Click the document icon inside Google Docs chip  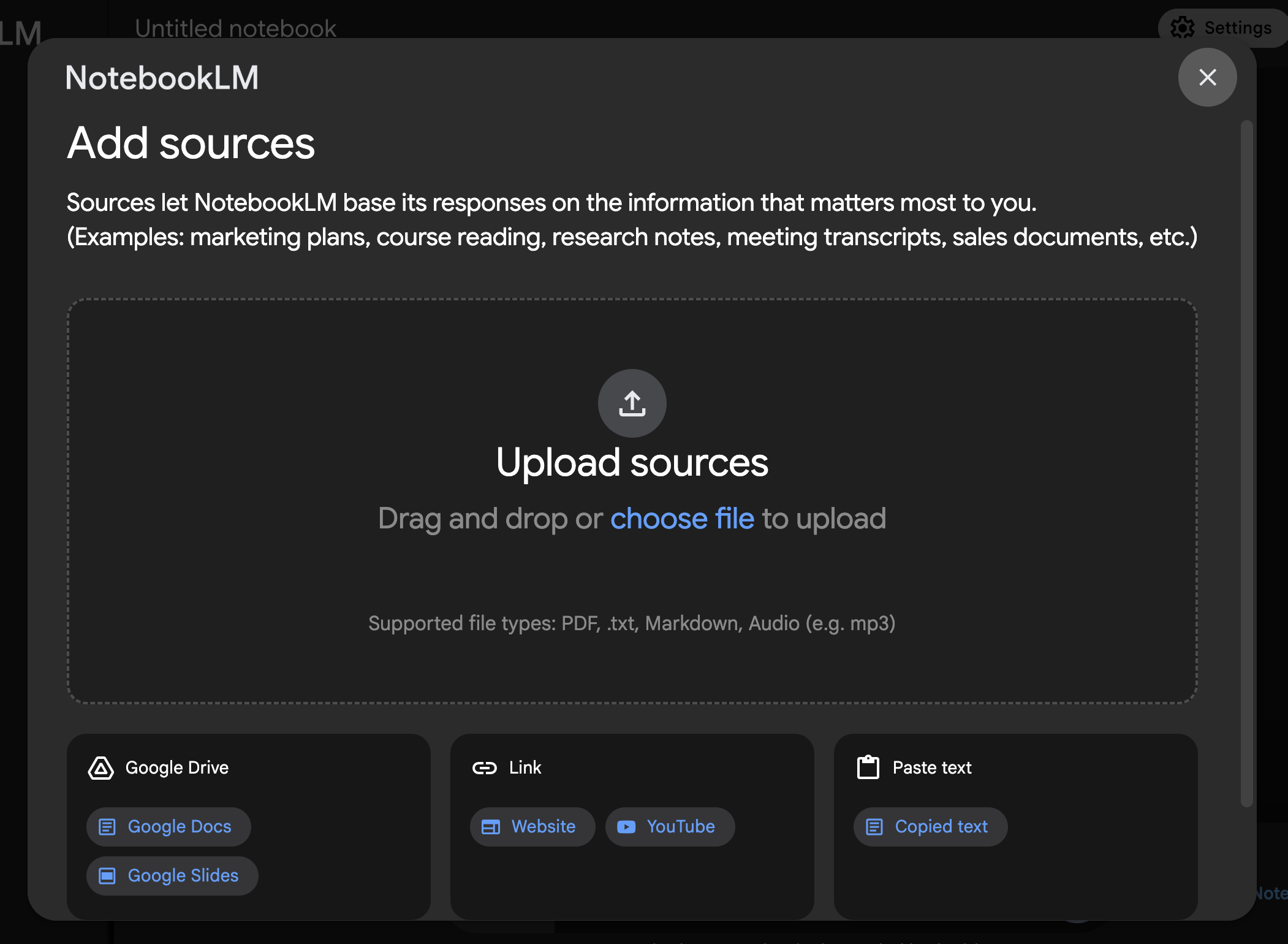[x=108, y=826]
